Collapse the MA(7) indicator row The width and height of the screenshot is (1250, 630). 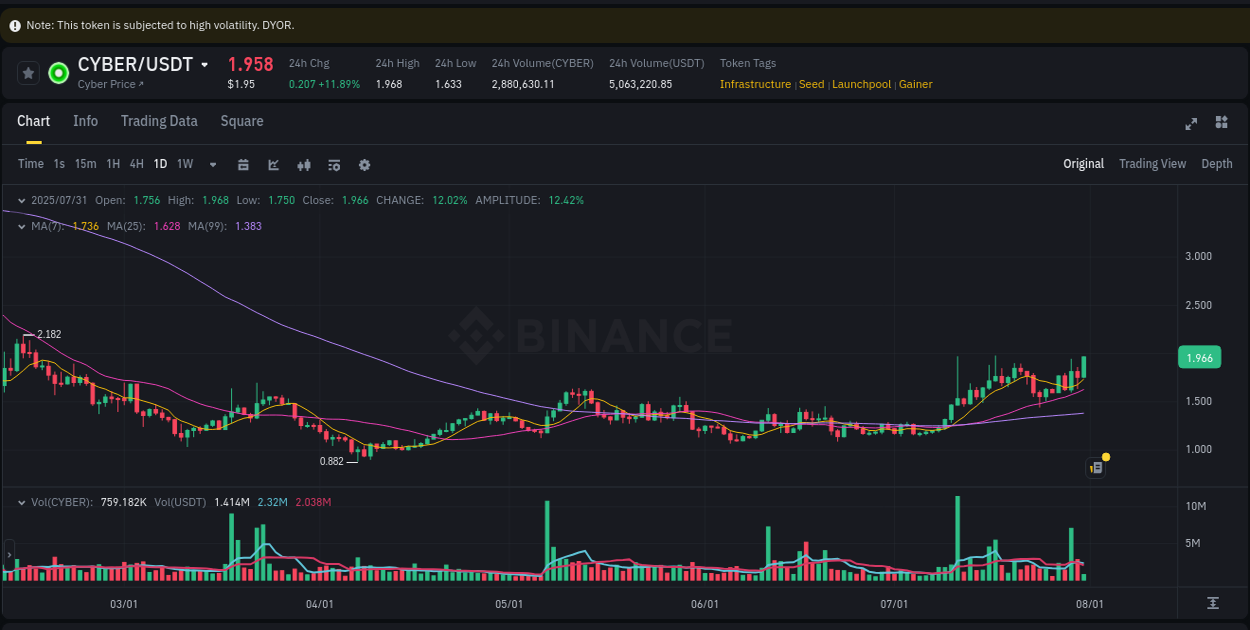[21, 226]
